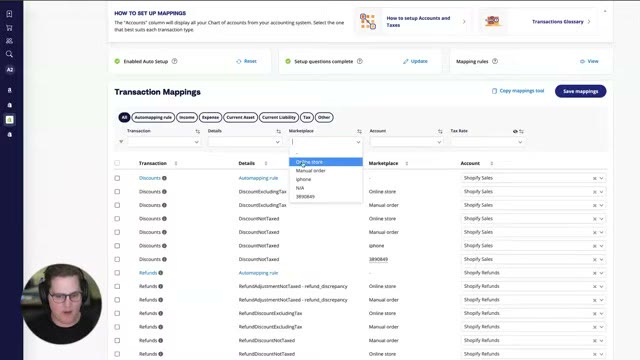Click help icon beside Enabled Auto Setup
Viewport: 640px width, 360px height.
point(174,61)
